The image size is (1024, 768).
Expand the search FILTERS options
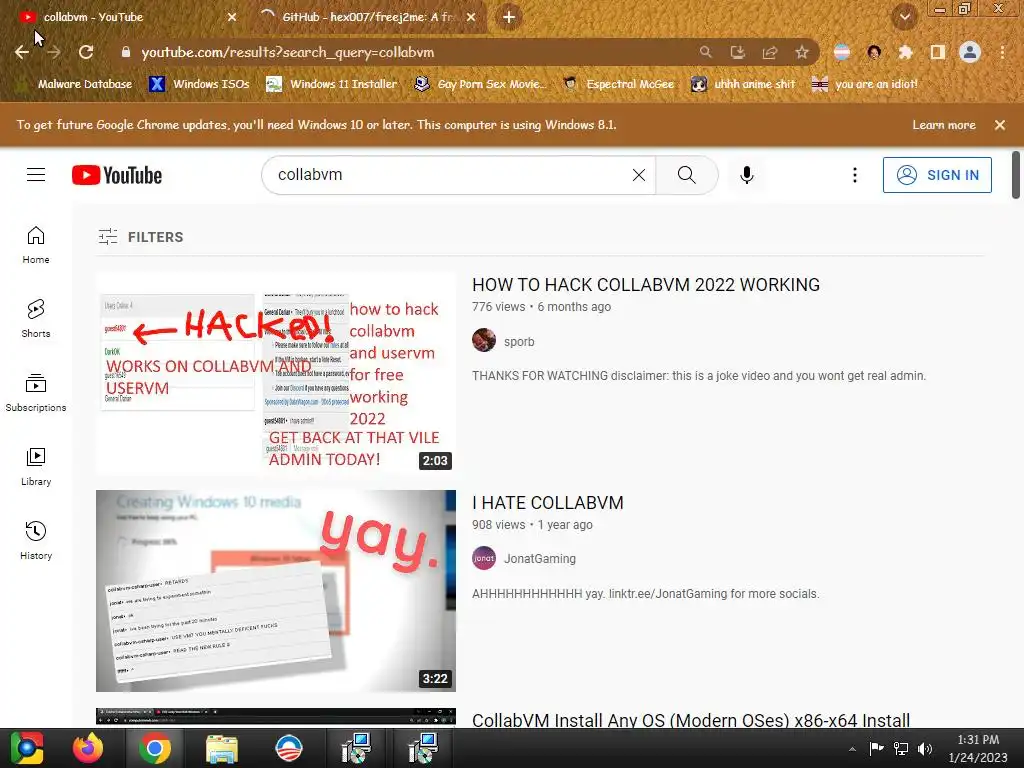pos(140,237)
